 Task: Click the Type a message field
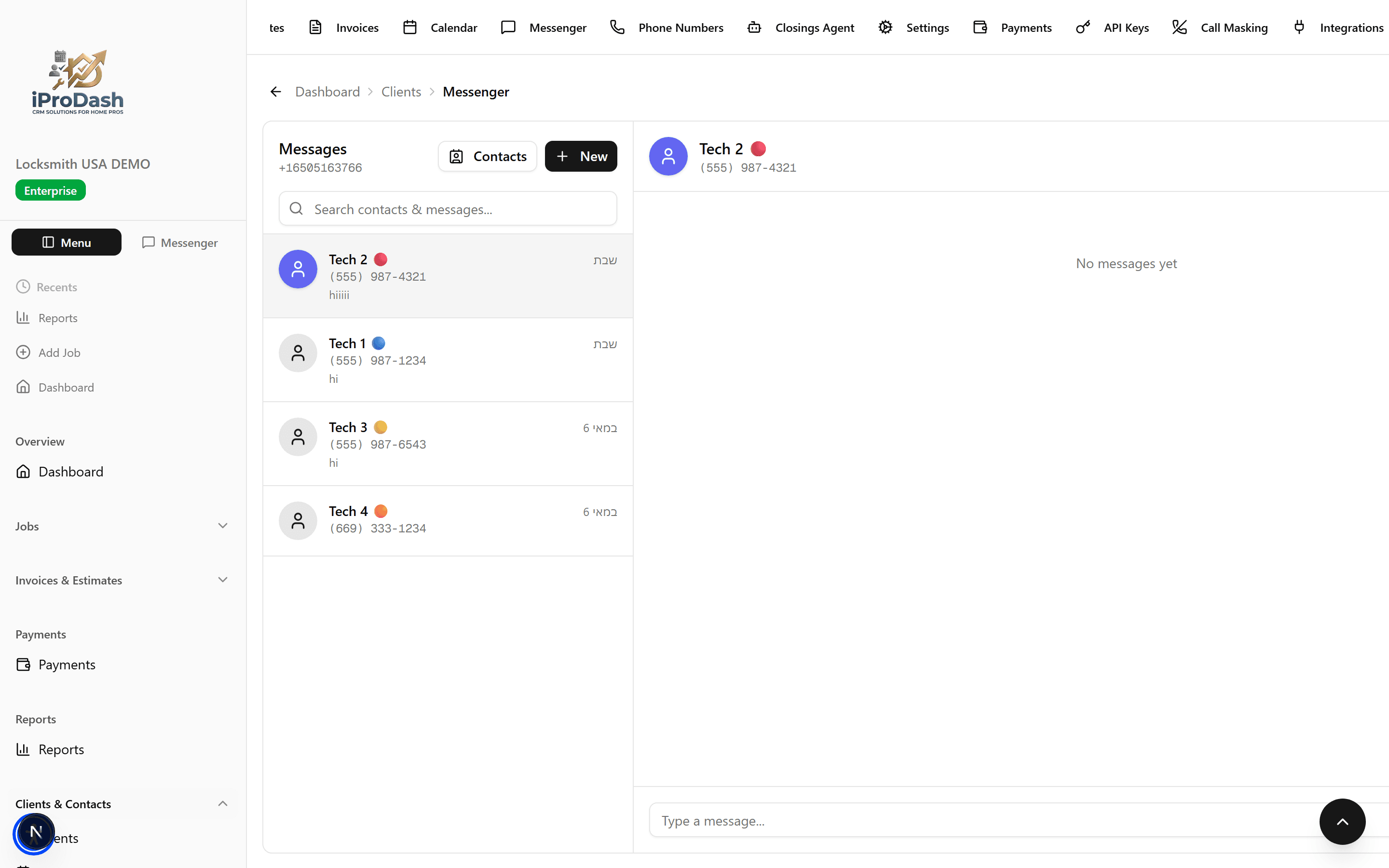1018,820
